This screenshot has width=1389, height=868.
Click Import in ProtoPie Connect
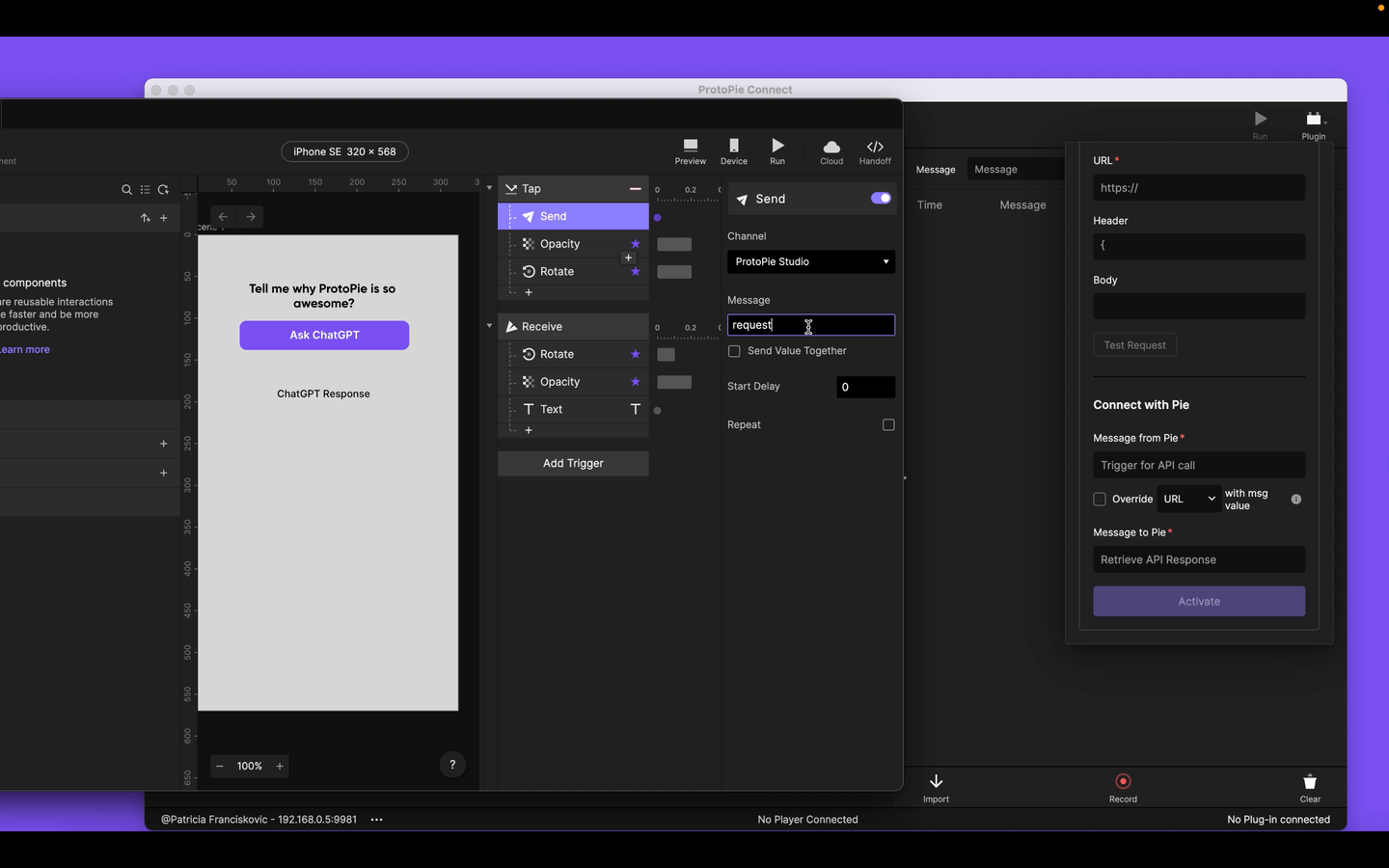point(936,787)
